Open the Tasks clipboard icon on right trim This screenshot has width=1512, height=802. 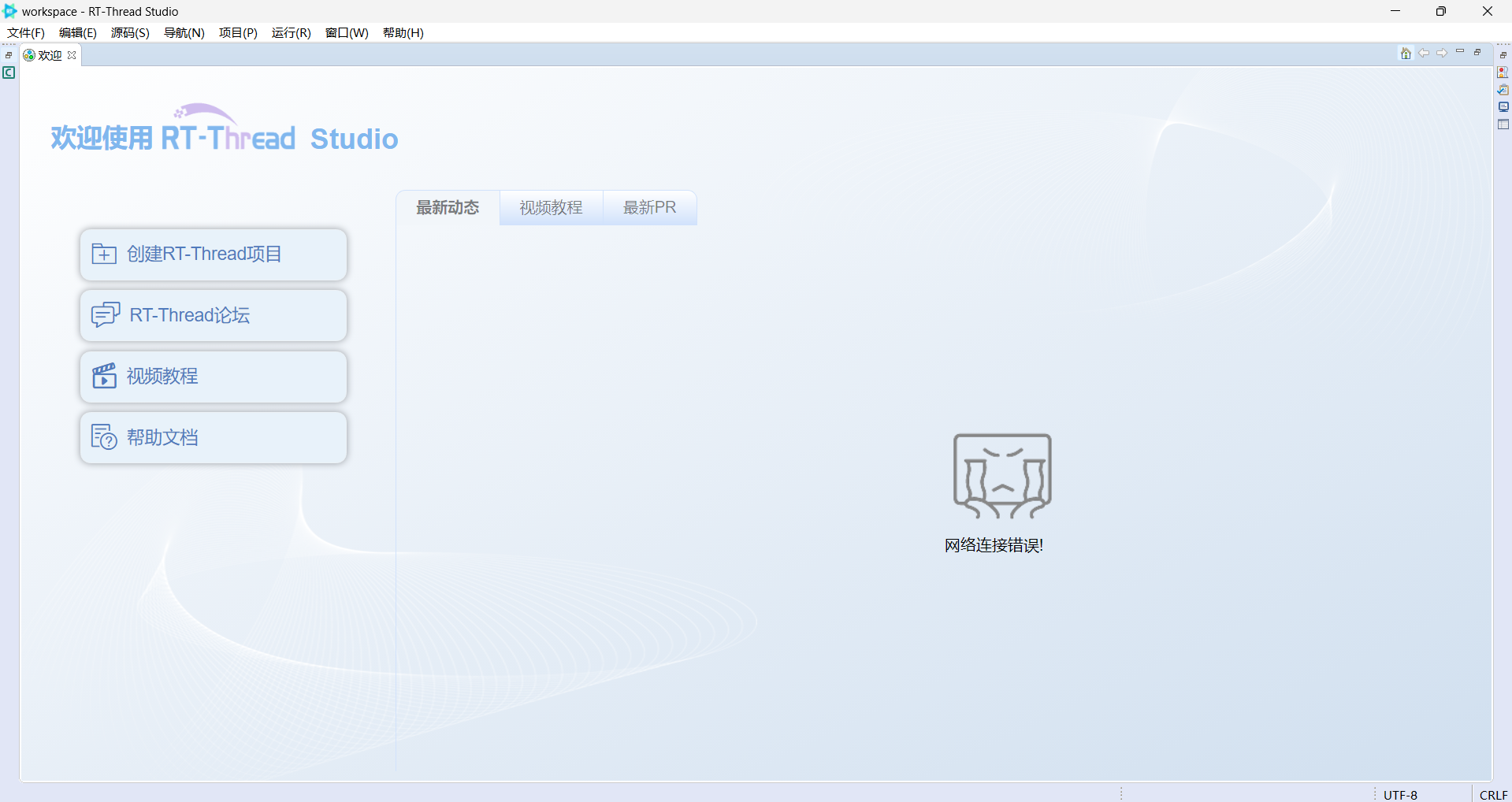pos(1503,90)
